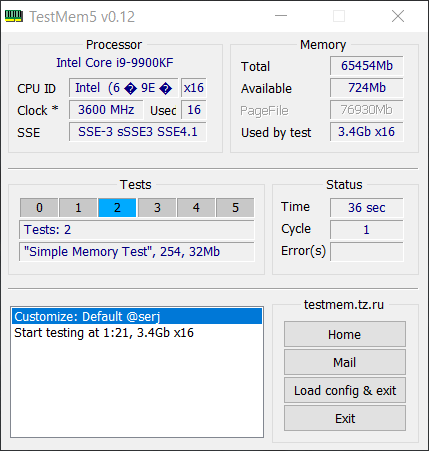Minimize the TestMem5 window
Image resolution: width=429 pixels, height=451 pixels.
pos(281,16)
